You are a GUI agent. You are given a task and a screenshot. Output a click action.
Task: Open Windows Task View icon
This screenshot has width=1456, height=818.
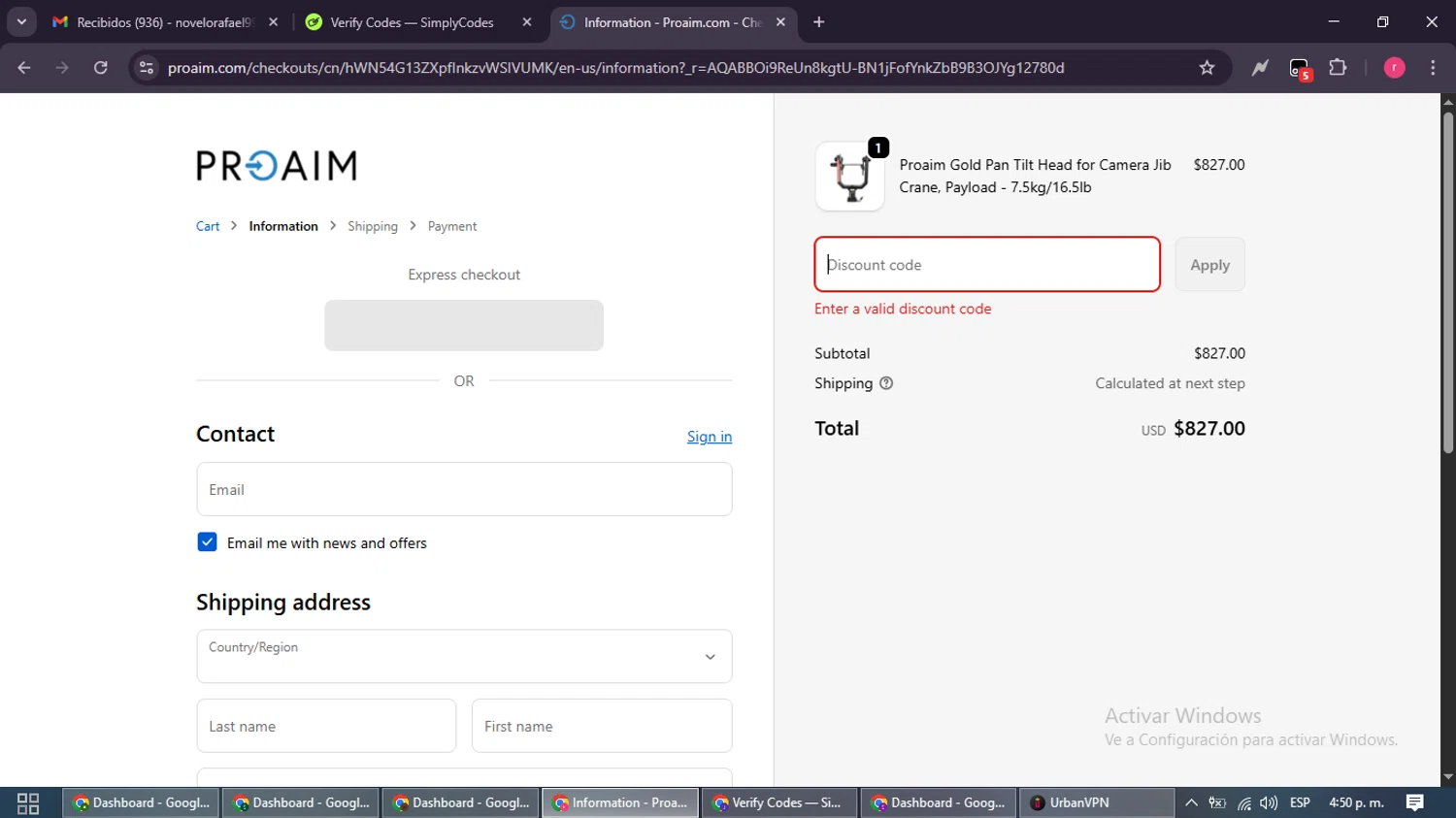28,802
